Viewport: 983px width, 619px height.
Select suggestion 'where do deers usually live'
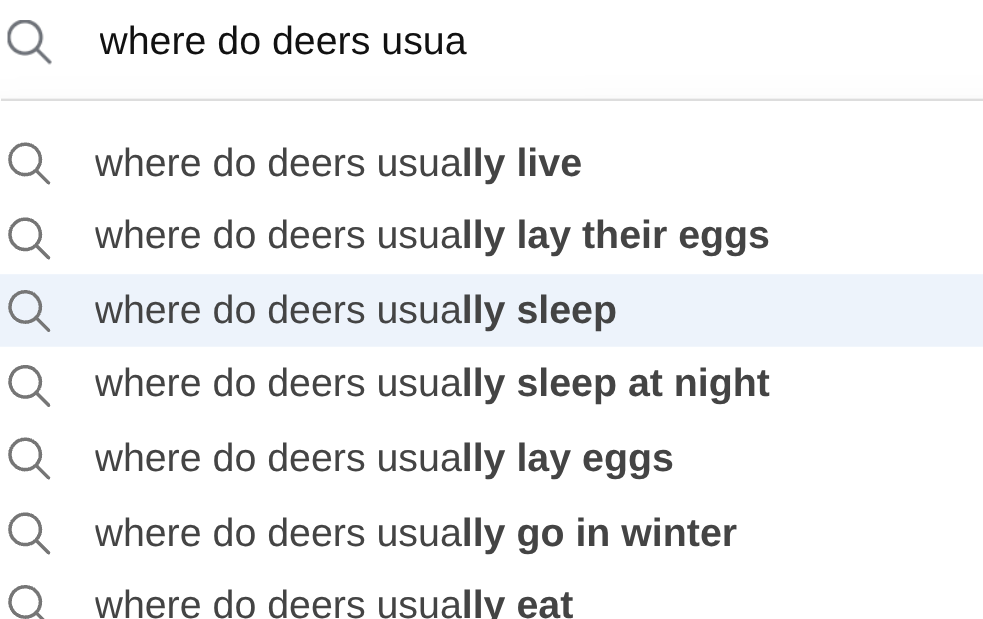(x=338, y=164)
